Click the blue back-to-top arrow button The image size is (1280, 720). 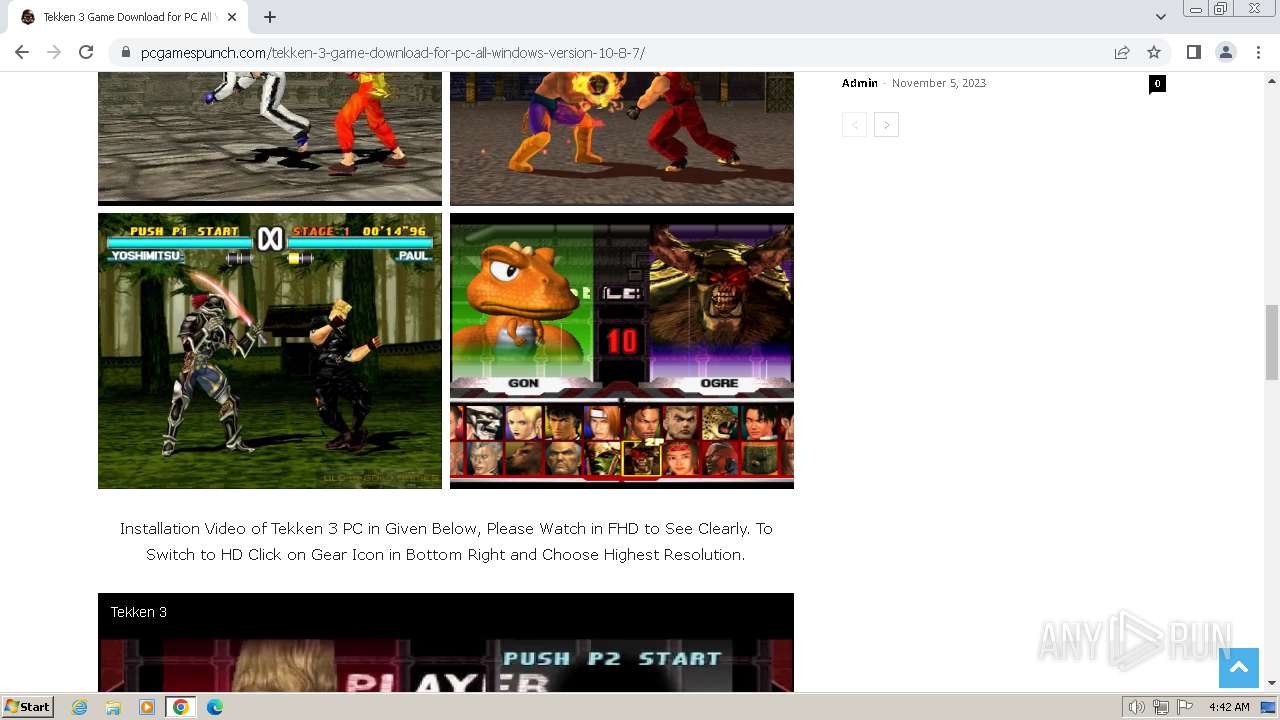1238,668
